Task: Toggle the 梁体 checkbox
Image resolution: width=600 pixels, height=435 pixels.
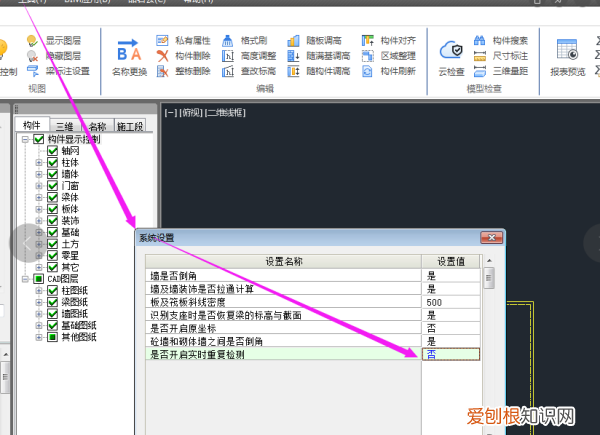Action: coord(53,197)
